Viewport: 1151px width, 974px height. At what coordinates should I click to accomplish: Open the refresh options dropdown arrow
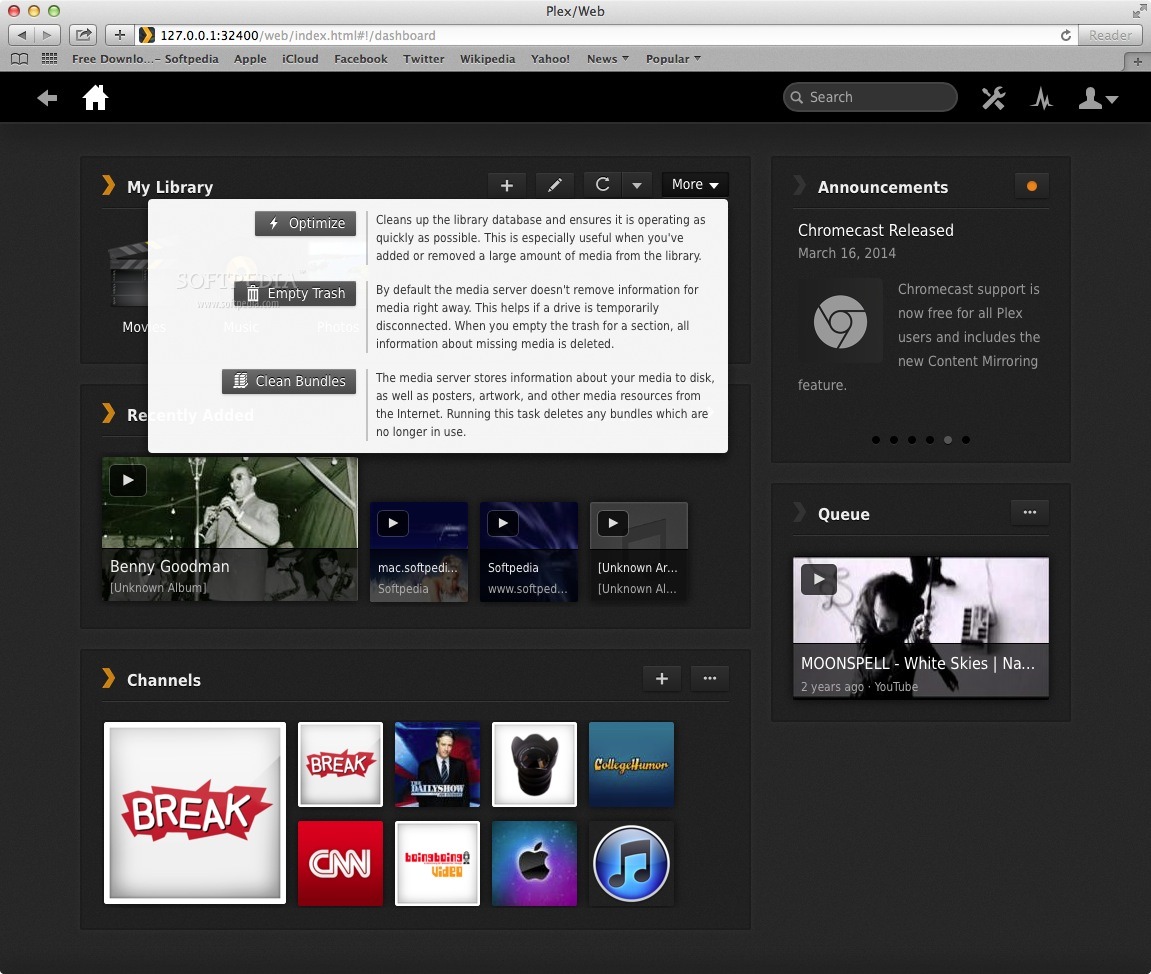pyautogui.click(x=637, y=185)
